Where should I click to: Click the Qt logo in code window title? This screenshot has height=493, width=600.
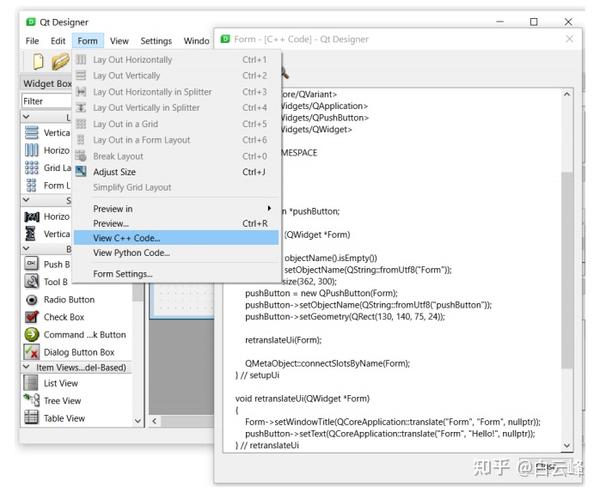225,39
